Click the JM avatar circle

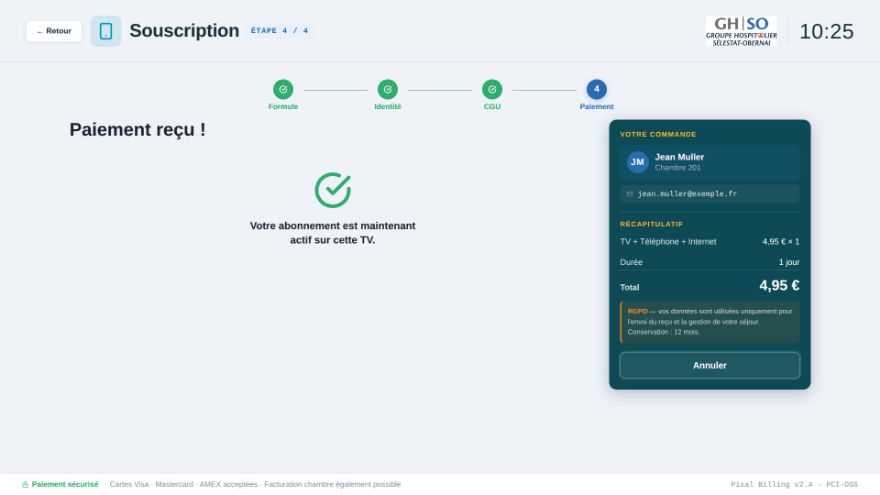click(x=638, y=162)
